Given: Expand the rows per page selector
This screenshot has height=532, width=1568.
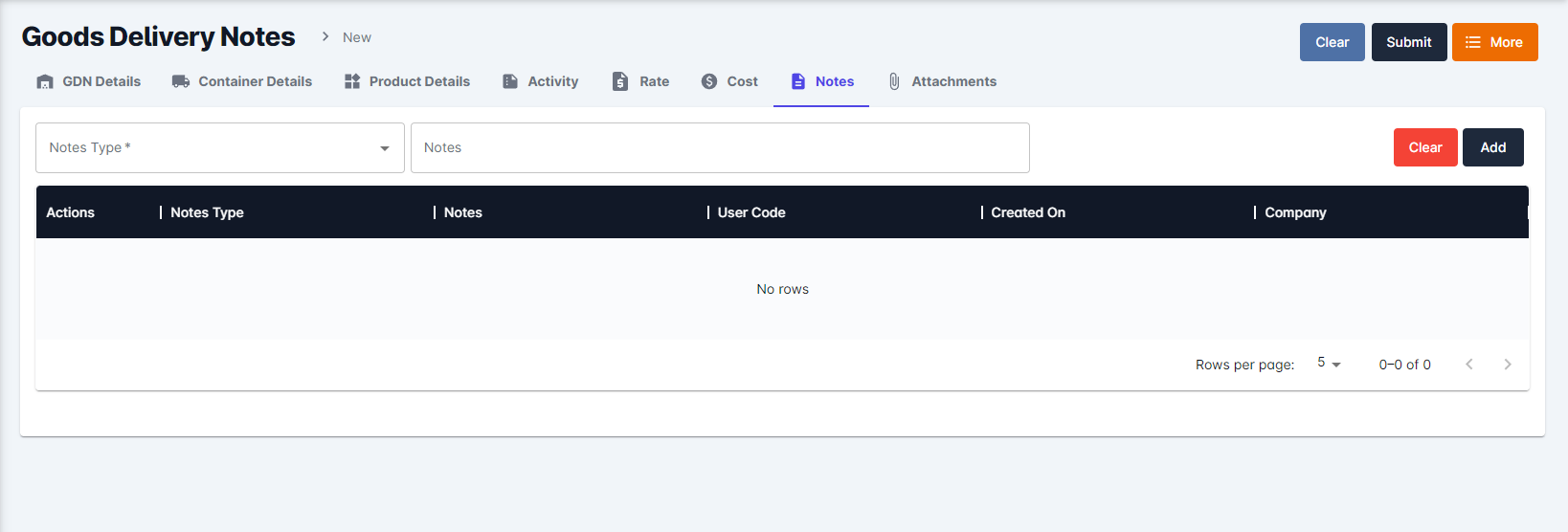Looking at the screenshot, I should pyautogui.click(x=1329, y=364).
